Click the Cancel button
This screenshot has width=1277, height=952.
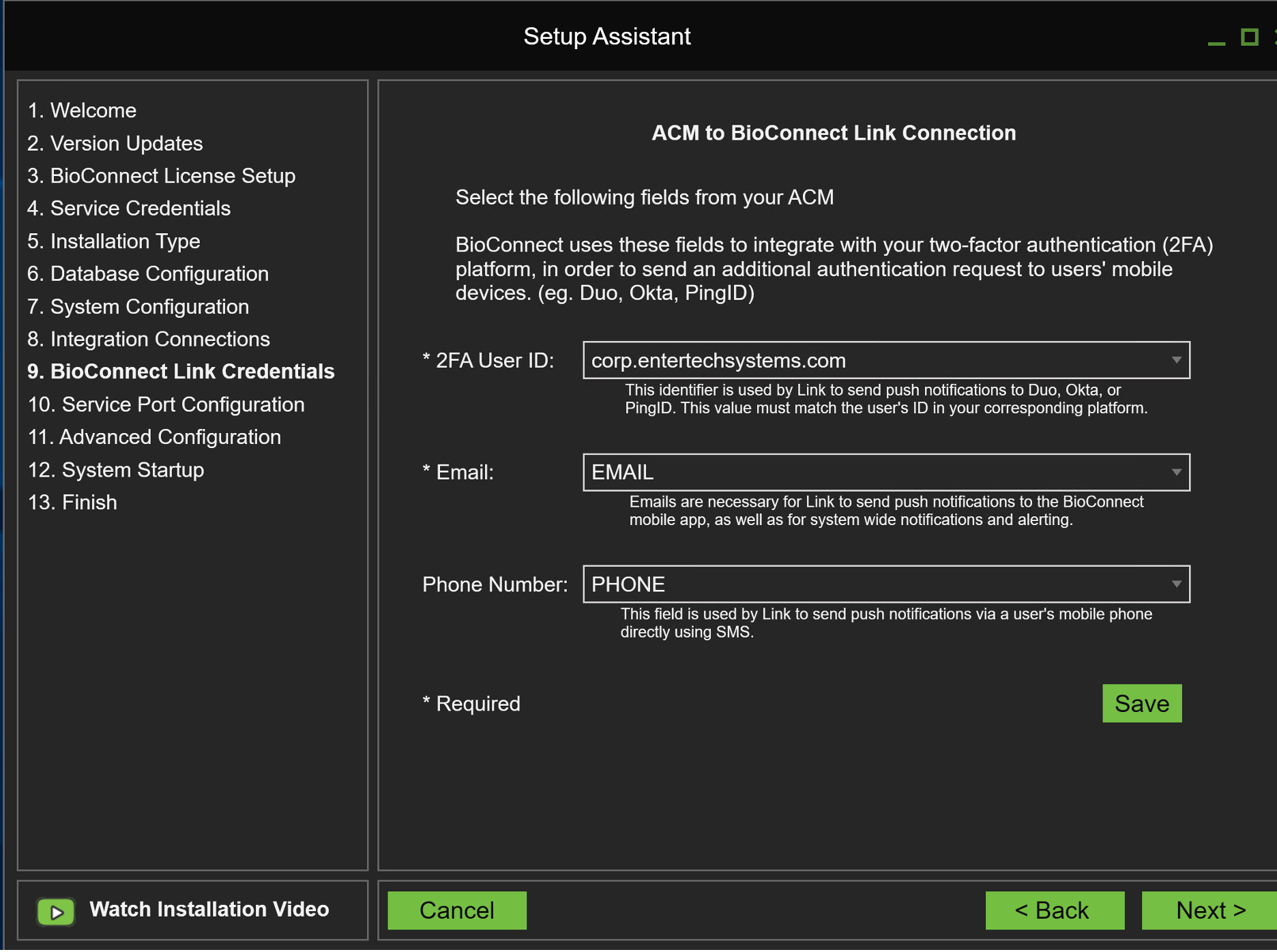tap(456, 910)
